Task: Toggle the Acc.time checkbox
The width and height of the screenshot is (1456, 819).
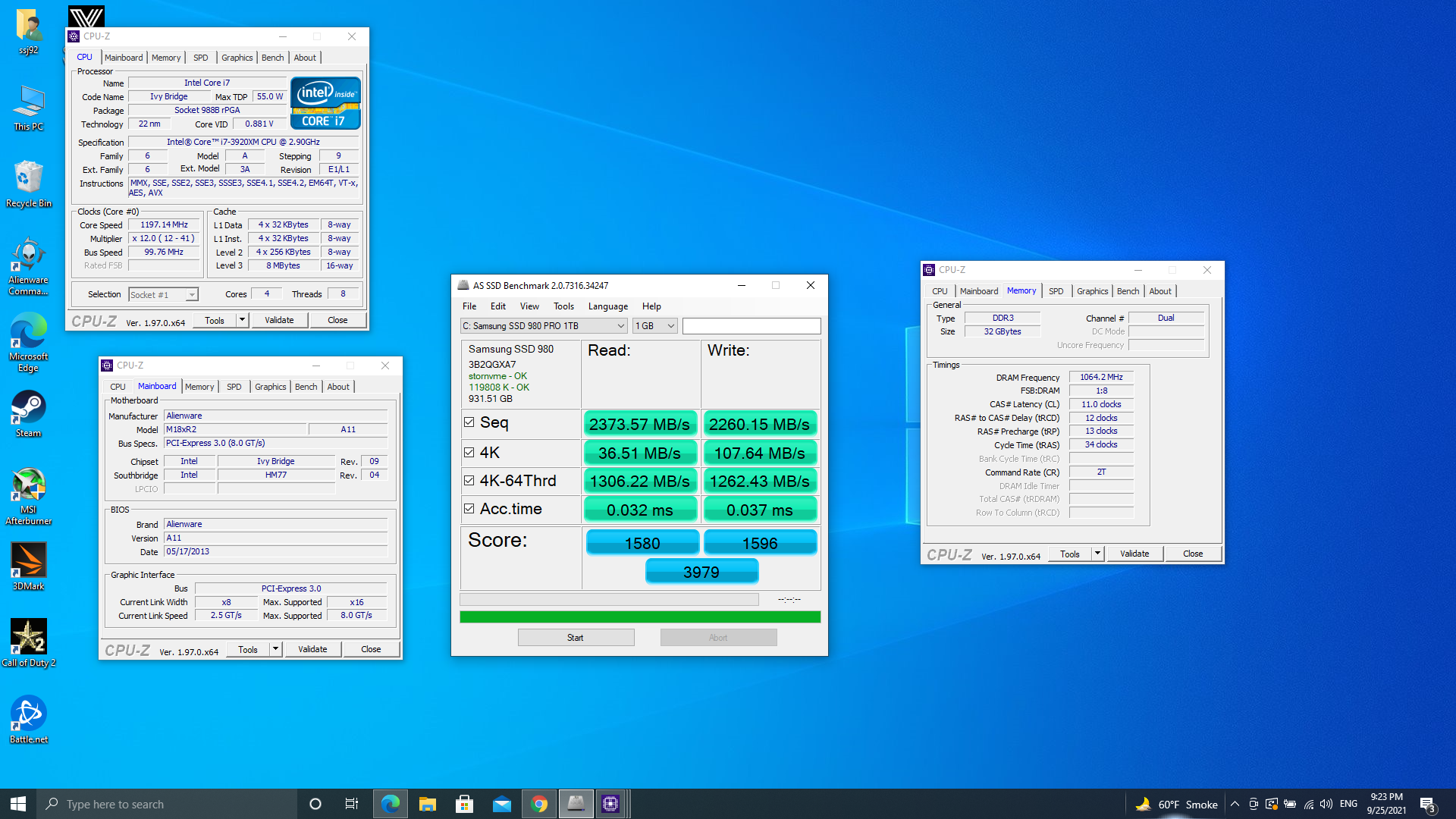Action: pyautogui.click(x=469, y=509)
